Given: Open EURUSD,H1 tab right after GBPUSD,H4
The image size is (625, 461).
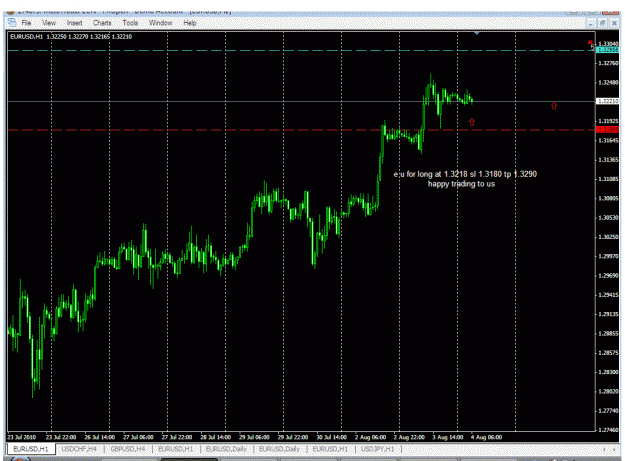Looking at the screenshot, I should [x=175, y=449].
